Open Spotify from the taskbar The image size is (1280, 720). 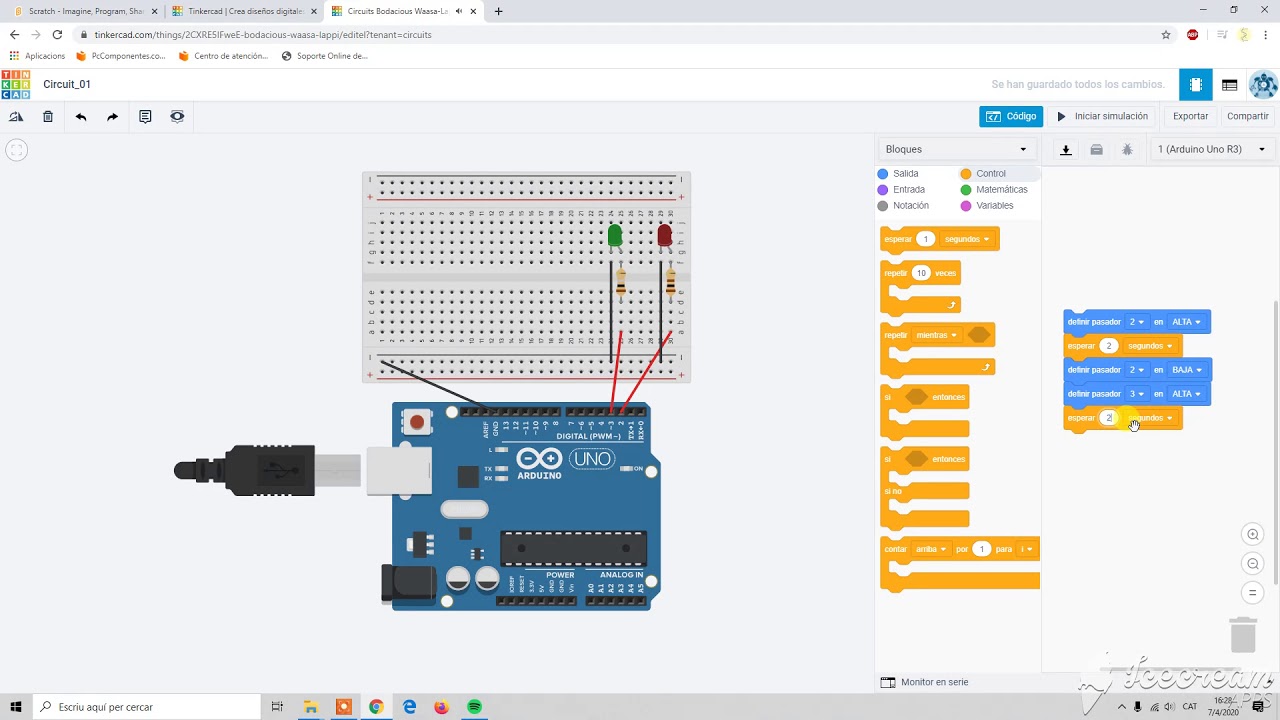tap(474, 707)
